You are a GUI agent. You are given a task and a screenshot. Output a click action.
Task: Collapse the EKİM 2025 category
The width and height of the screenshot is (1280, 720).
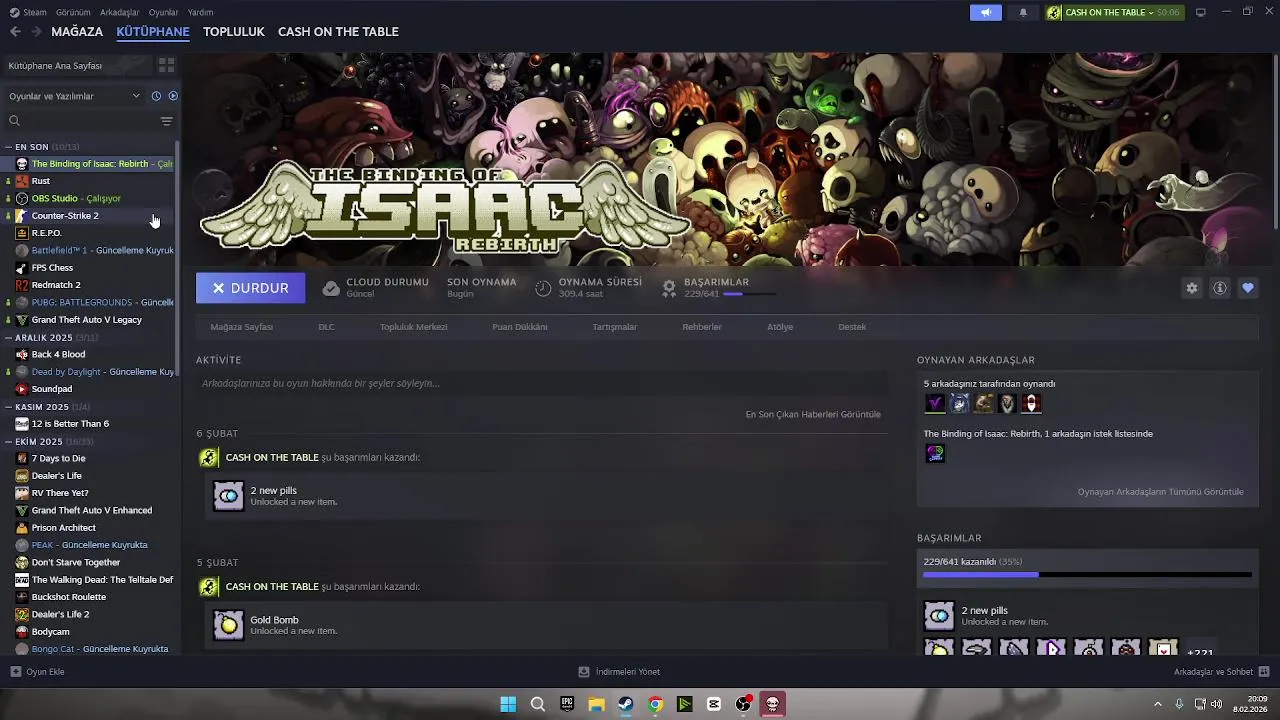tap(8, 442)
